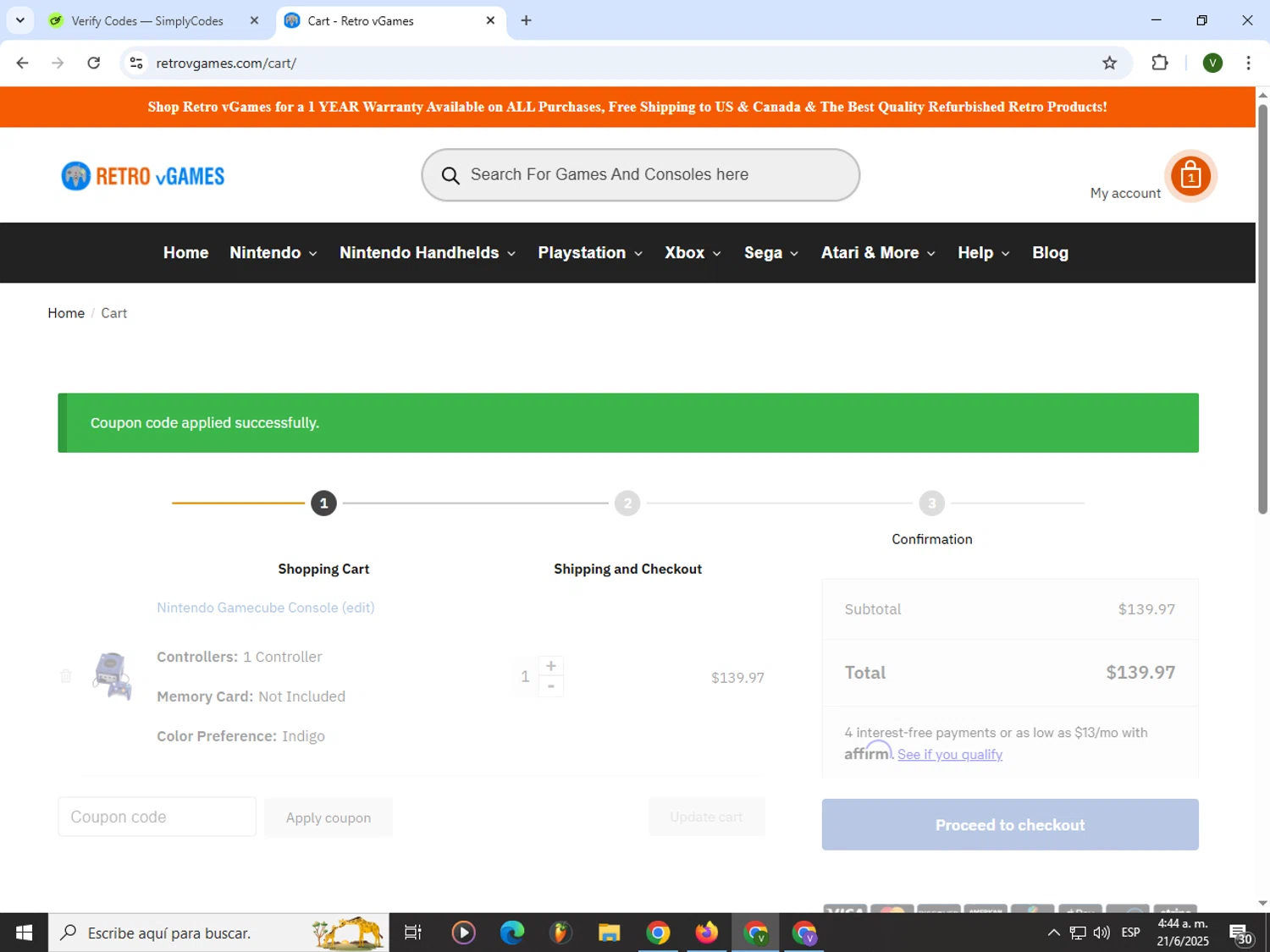Close the Verify Codes SimplyCodes tab
Screen dimensions: 1270x952
254,20
